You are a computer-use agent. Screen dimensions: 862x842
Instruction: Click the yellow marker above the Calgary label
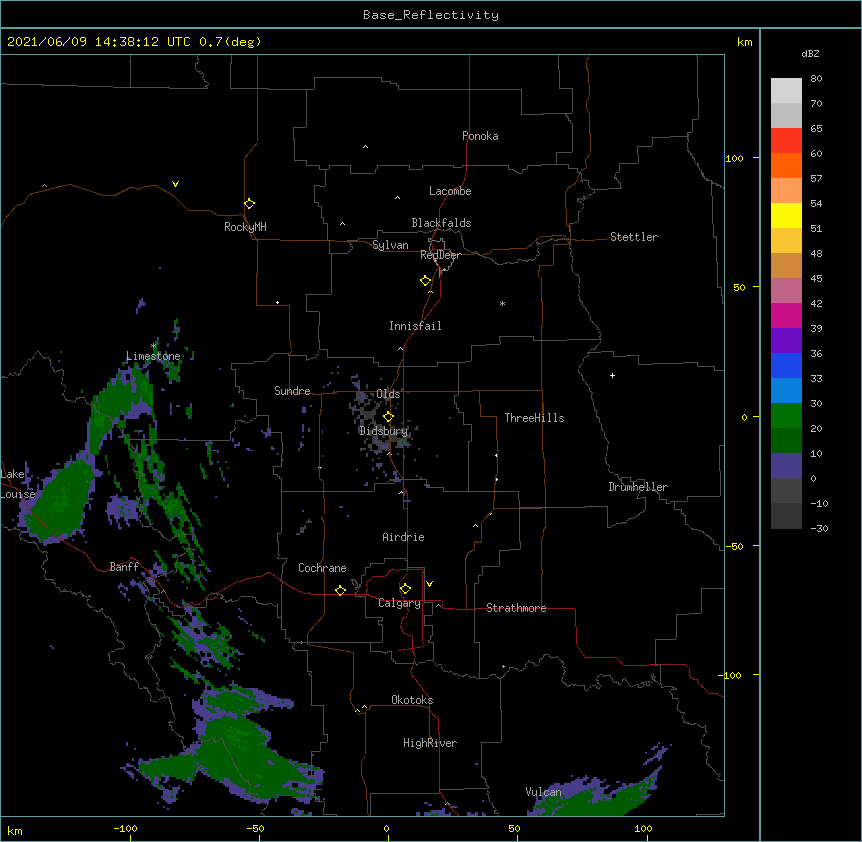(405, 589)
